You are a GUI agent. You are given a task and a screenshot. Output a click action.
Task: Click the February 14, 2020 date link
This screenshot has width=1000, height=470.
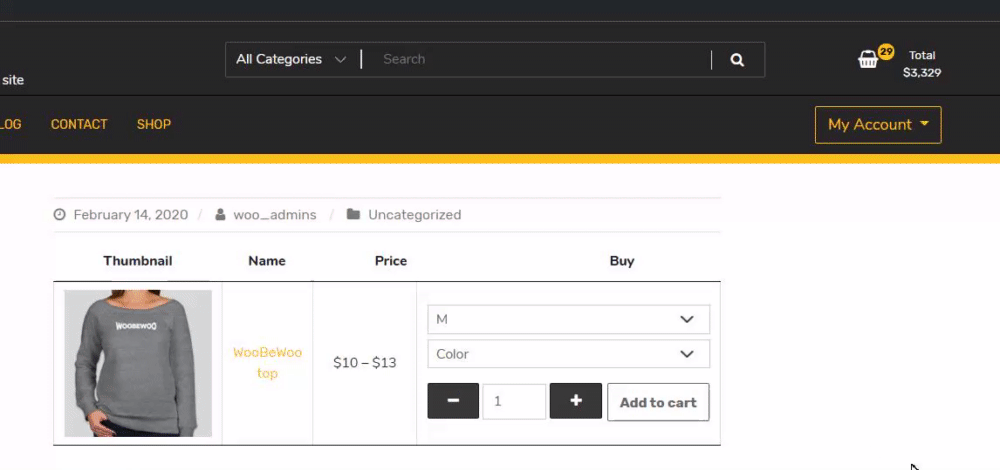pyautogui.click(x=130, y=215)
